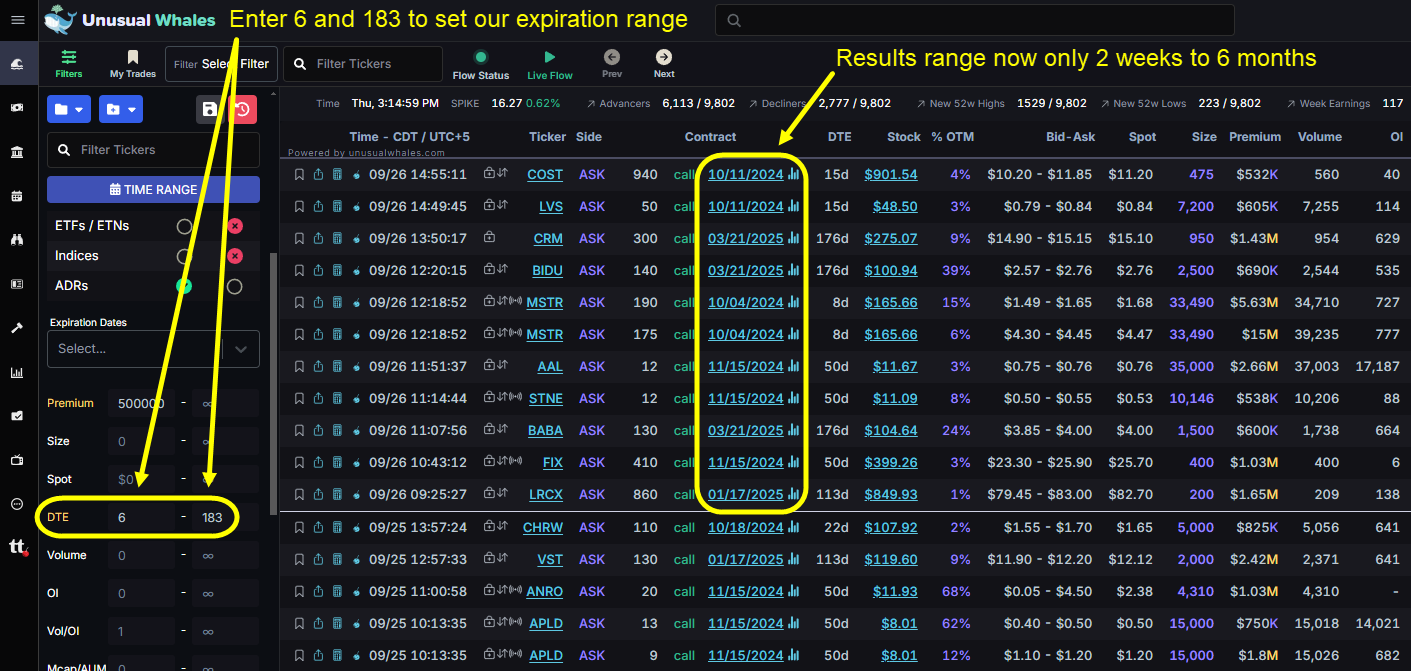
Task: Open the whale flow sidebar icon
Action: pos(17,64)
